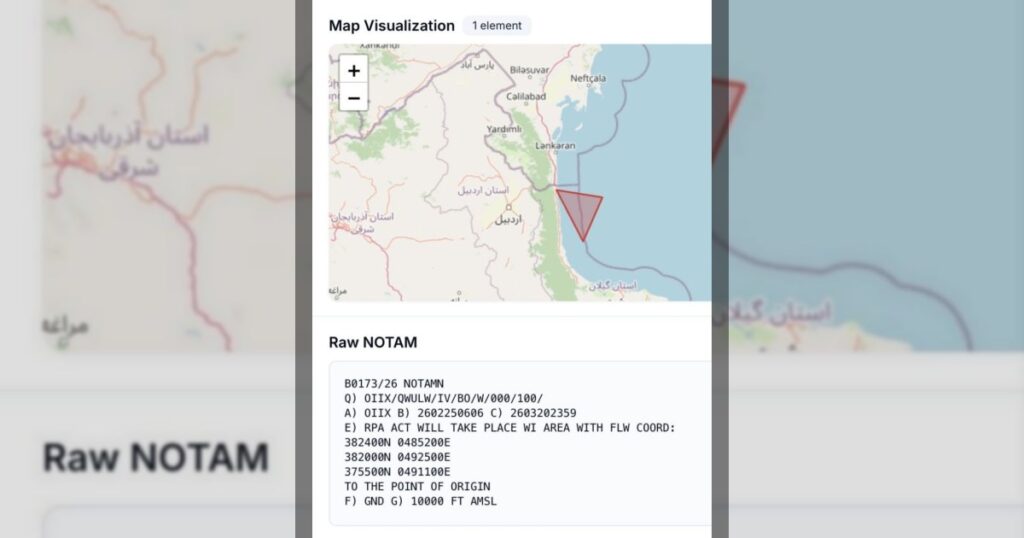Click the پارس آباد label on map

(478, 64)
